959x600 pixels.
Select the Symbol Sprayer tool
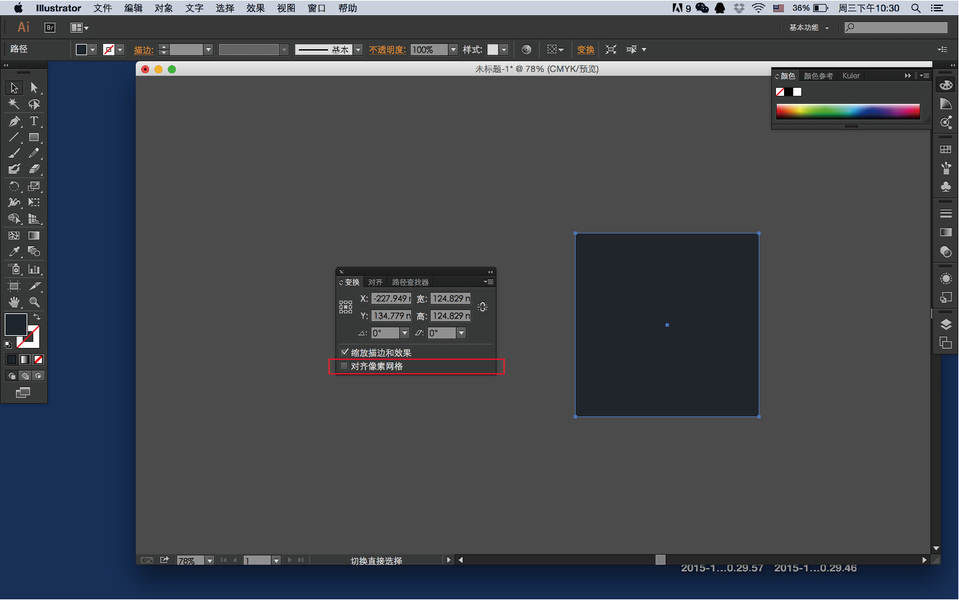(14, 269)
